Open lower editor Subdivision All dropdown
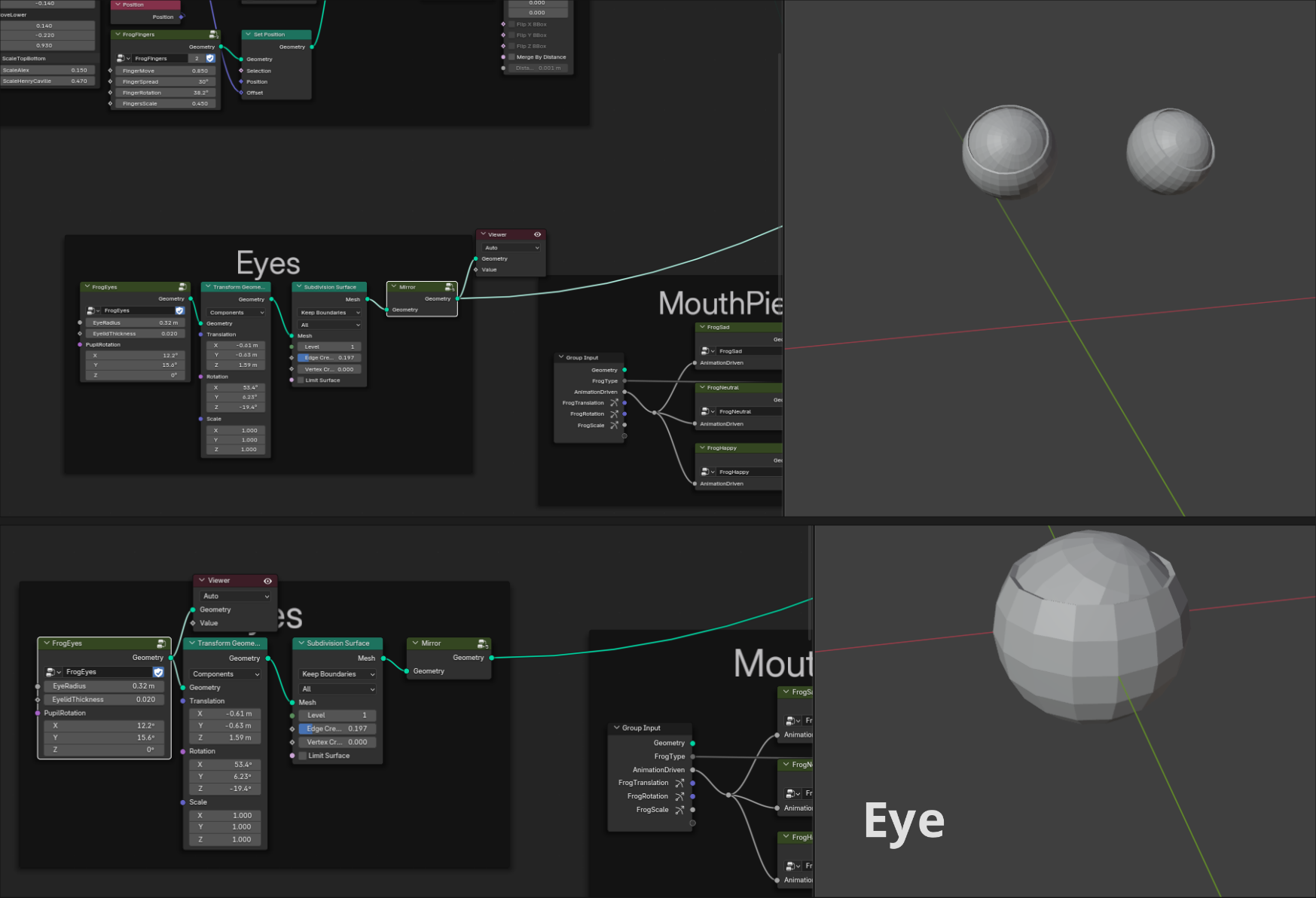1316x898 pixels. tap(337, 689)
